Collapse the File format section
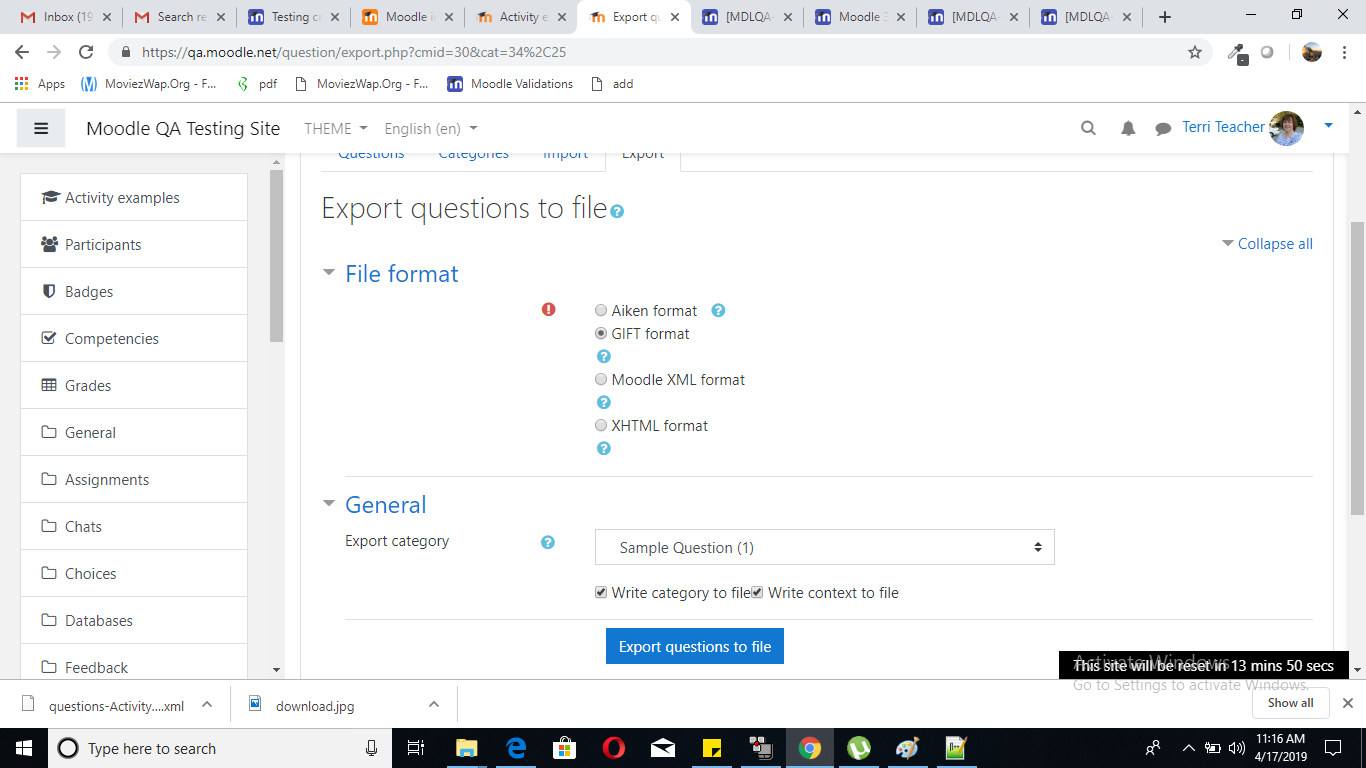1366x768 pixels. [328, 272]
